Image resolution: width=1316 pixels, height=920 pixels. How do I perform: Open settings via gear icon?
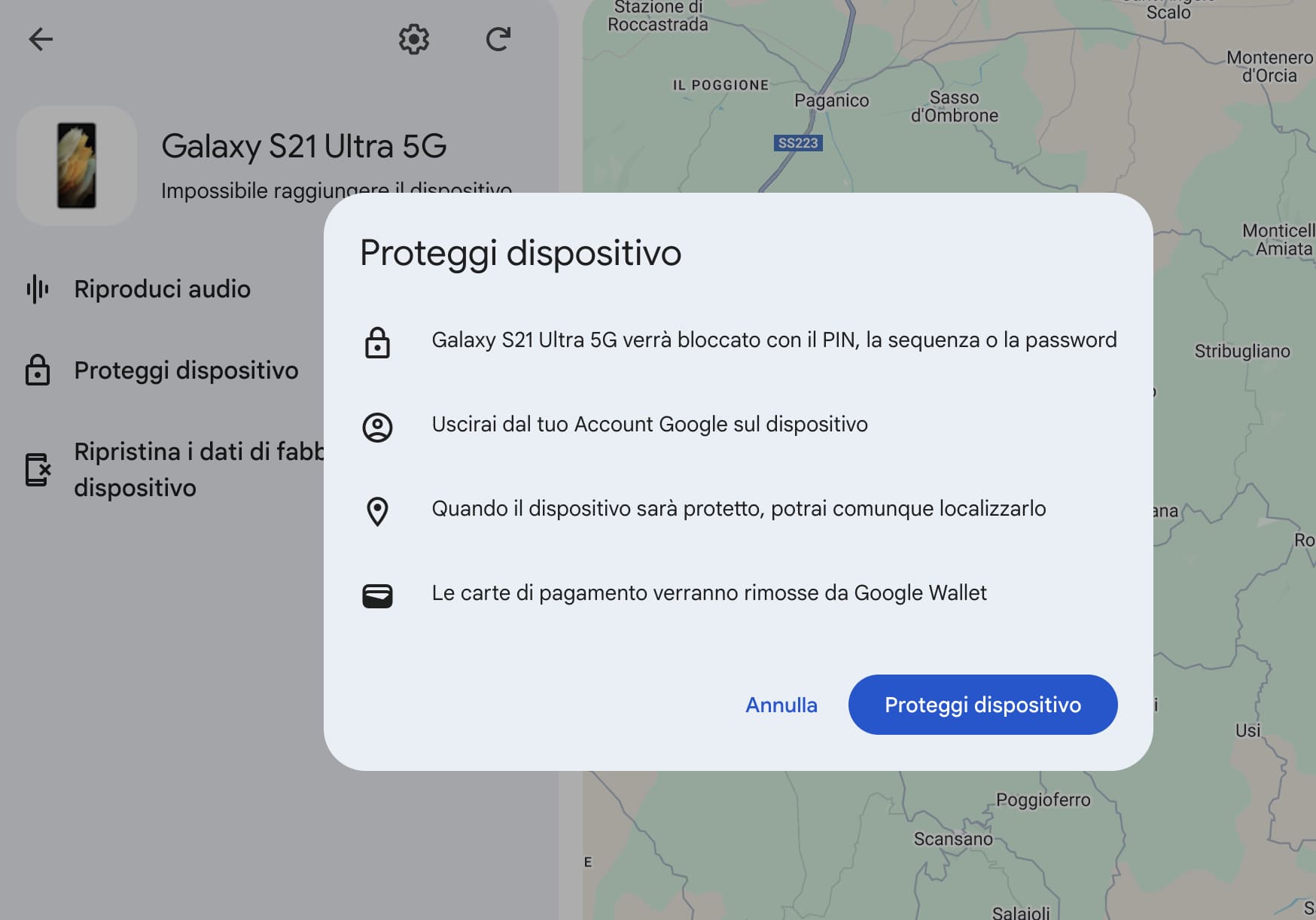(413, 39)
